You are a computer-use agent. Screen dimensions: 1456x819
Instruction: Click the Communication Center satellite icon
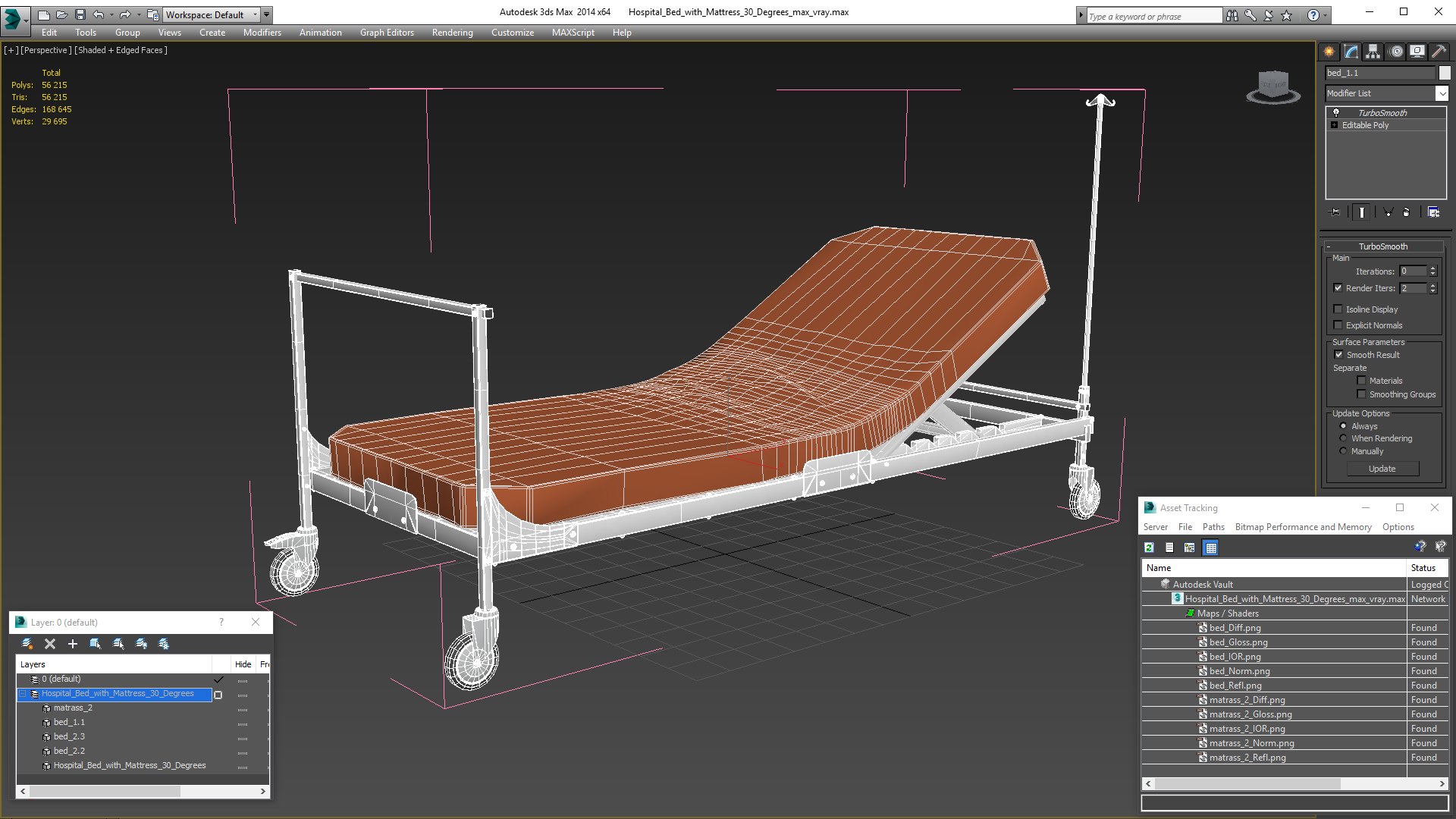click(1269, 15)
